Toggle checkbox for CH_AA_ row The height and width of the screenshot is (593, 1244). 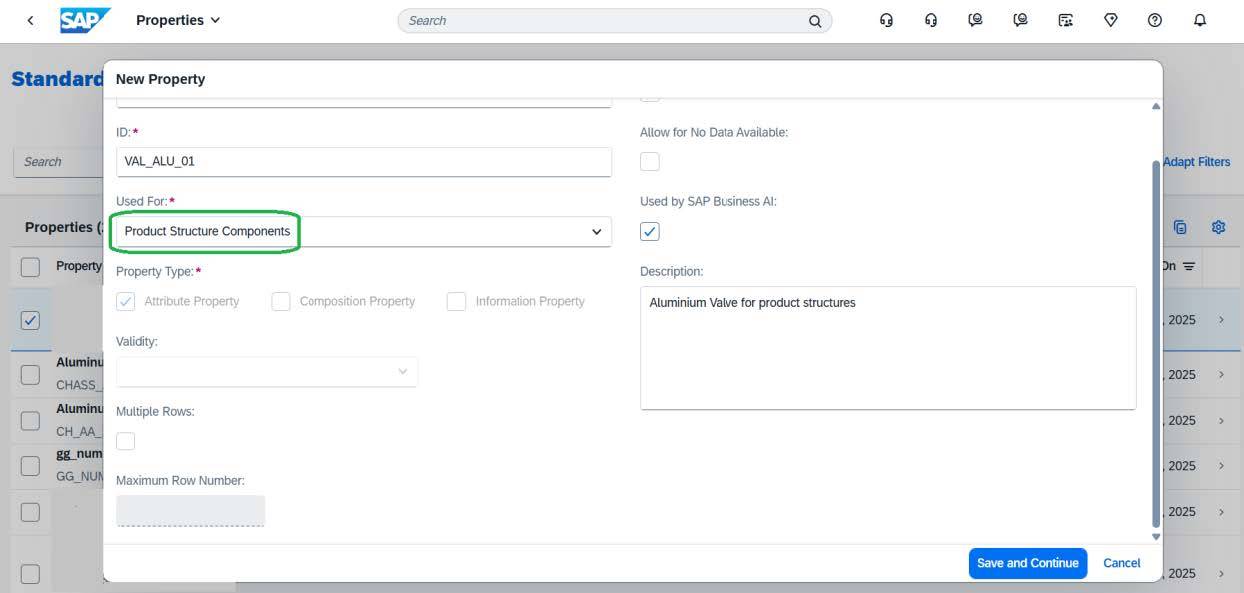[30, 420]
